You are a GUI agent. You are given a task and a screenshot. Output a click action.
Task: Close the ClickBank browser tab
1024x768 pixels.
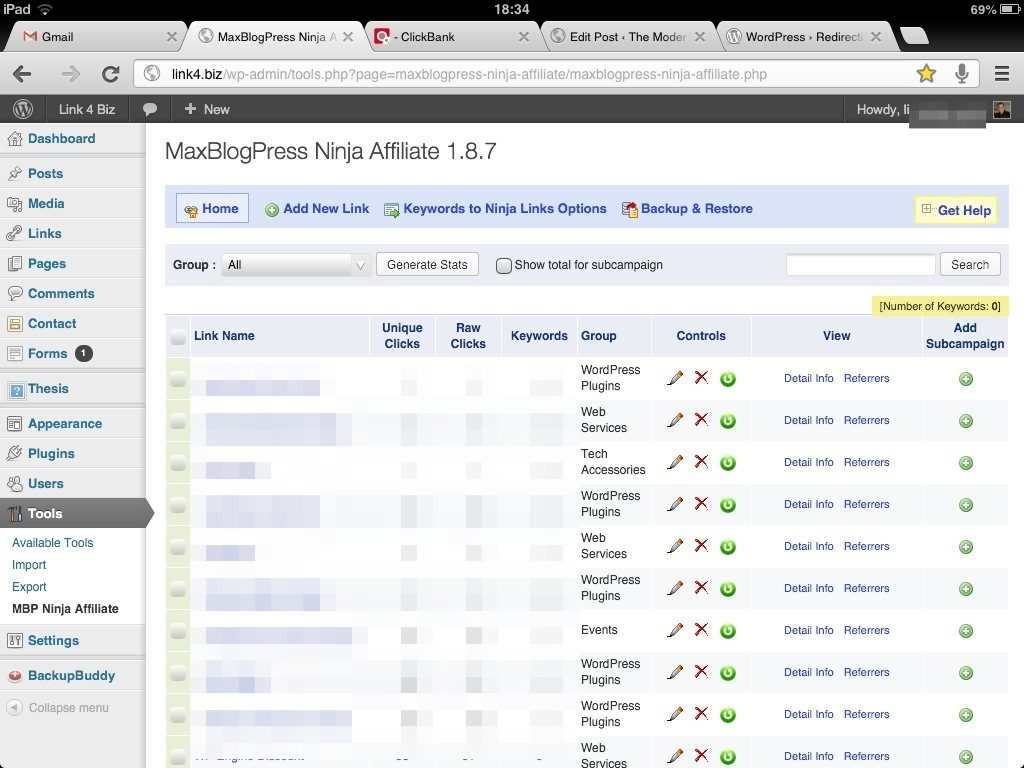point(524,37)
